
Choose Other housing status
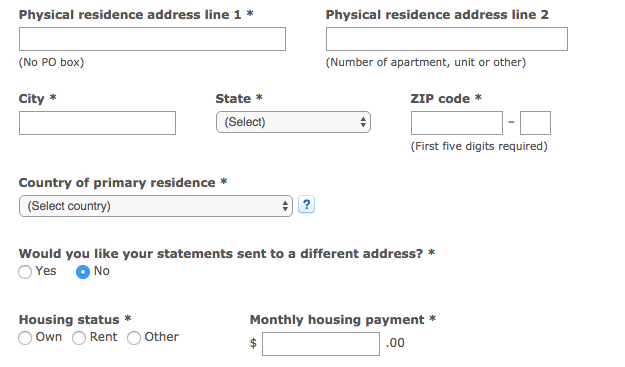click(134, 338)
